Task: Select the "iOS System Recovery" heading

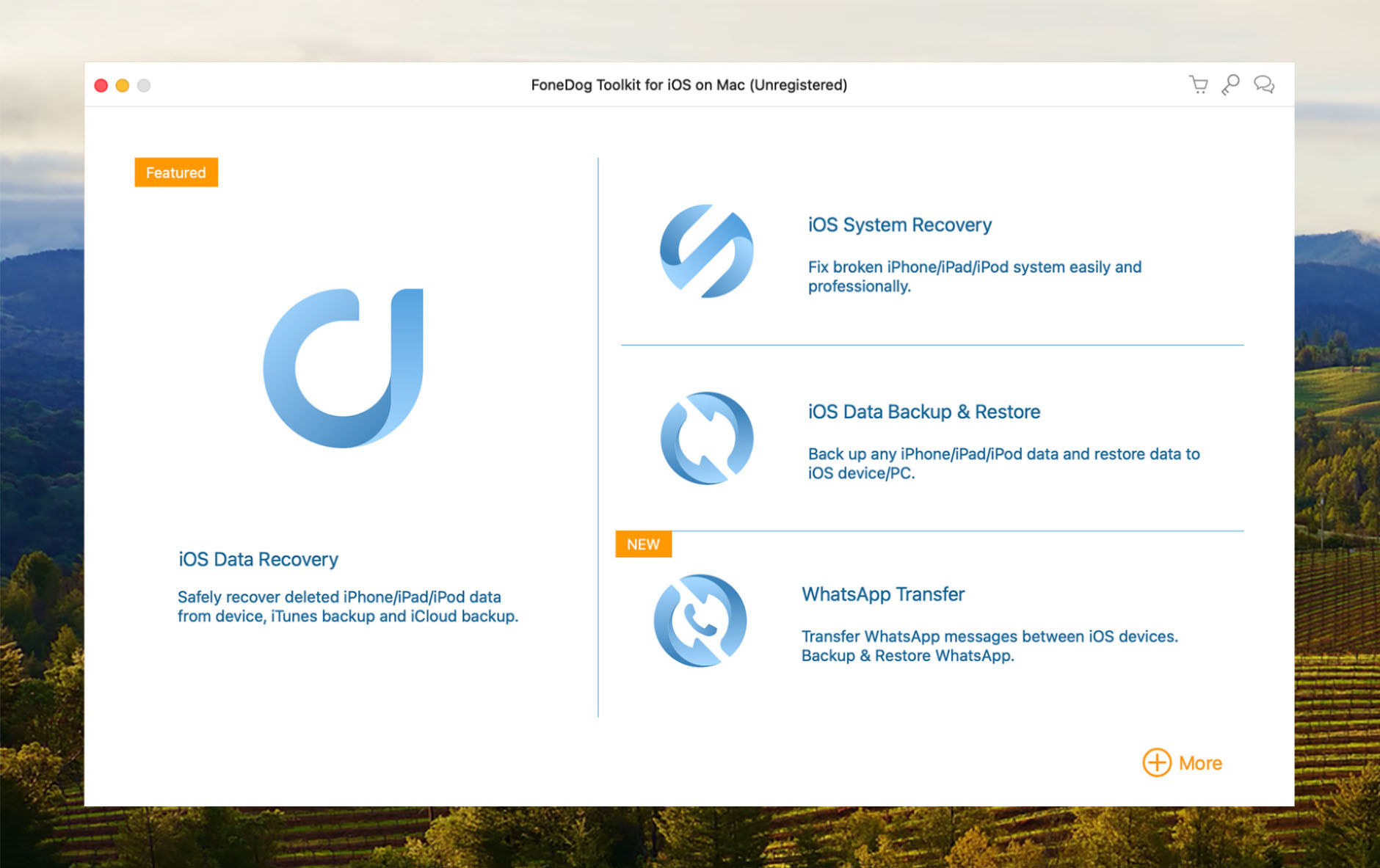Action: pos(899,225)
